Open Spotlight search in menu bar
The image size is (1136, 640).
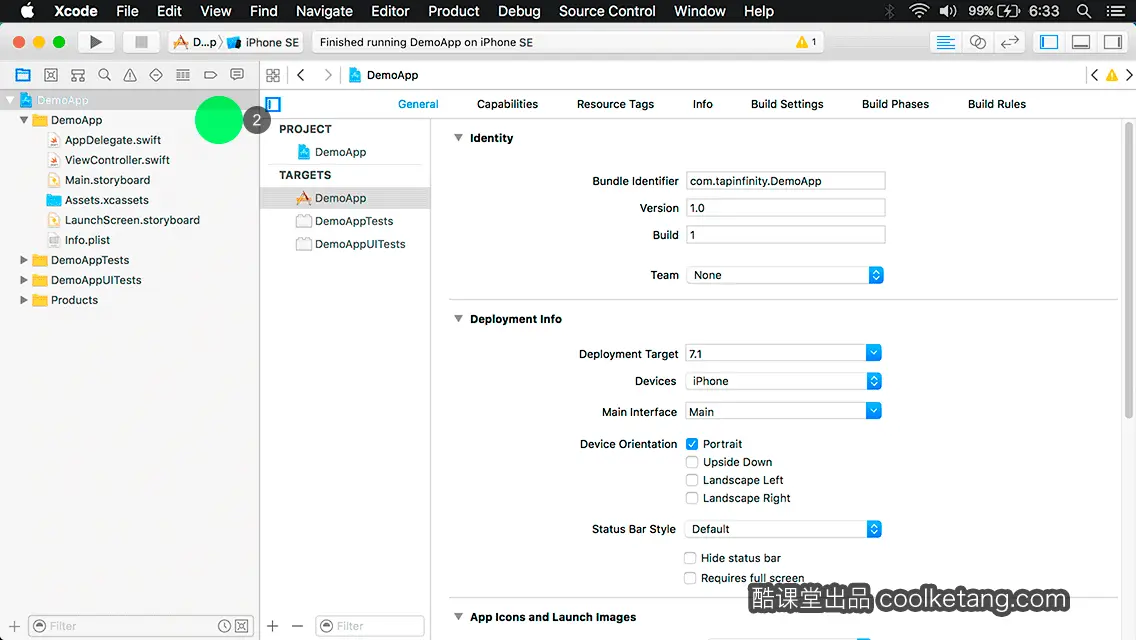coord(1084,11)
